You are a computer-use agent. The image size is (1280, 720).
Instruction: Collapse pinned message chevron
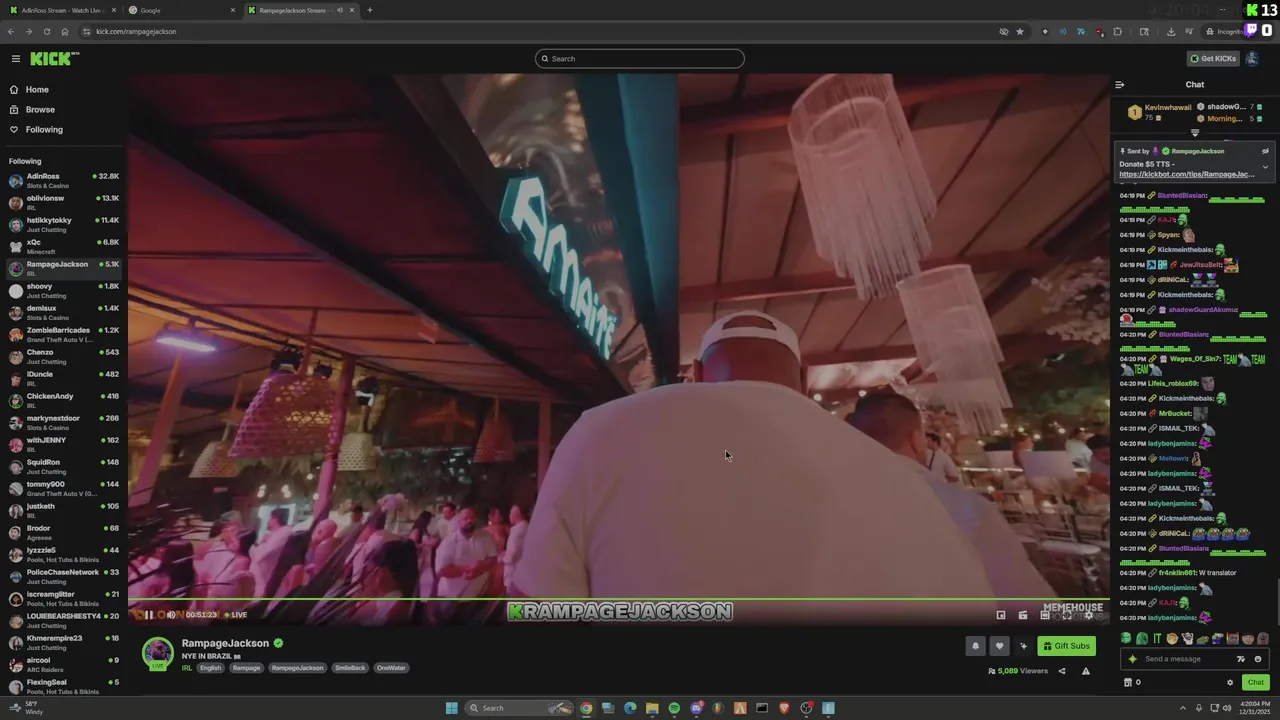[1265, 167]
